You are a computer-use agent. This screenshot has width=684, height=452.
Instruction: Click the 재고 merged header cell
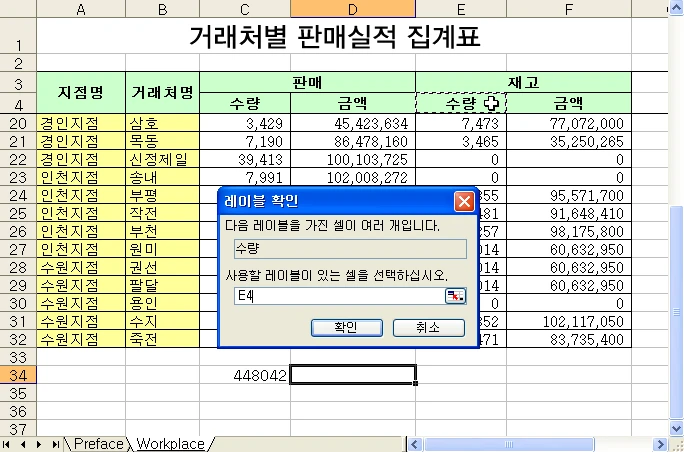coord(523,82)
